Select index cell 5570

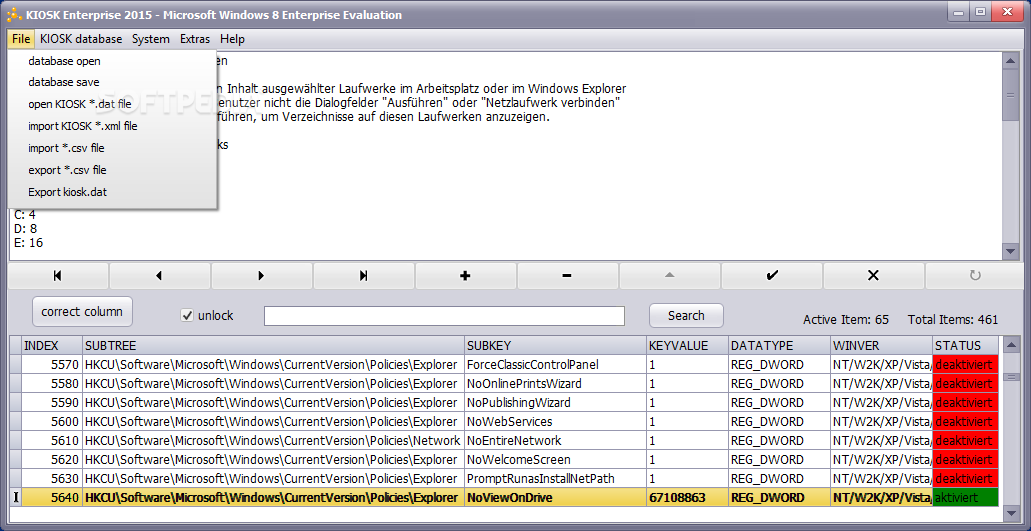click(52, 364)
